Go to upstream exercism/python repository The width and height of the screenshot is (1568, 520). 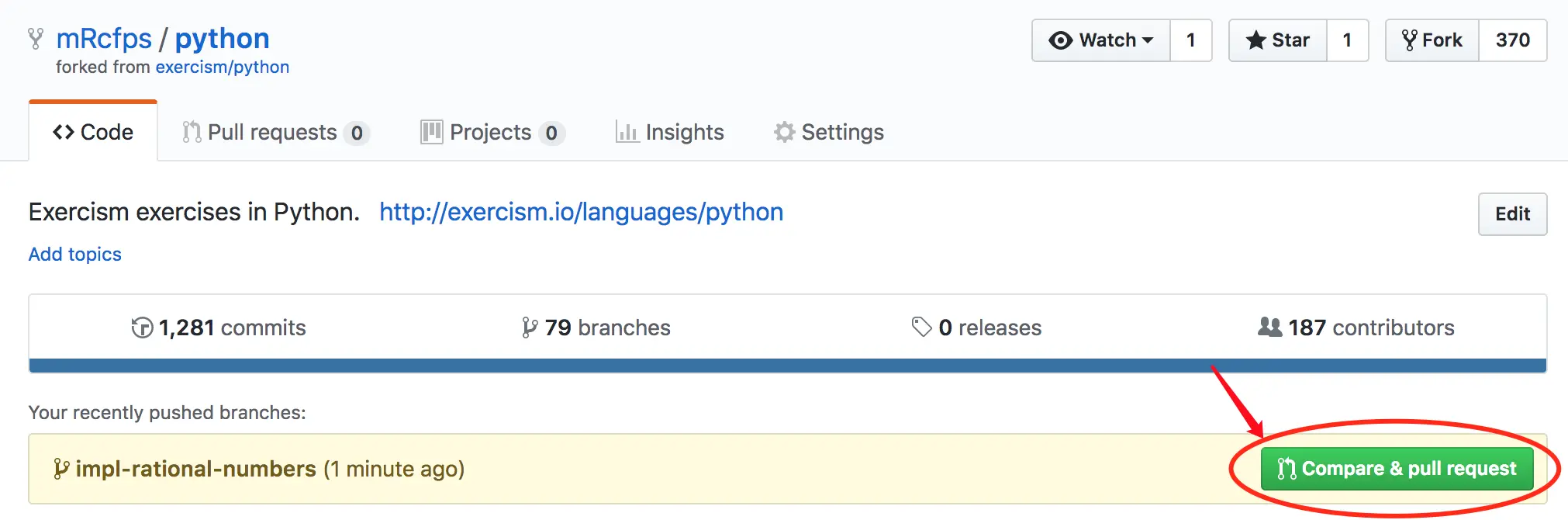(x=223, y=68)
